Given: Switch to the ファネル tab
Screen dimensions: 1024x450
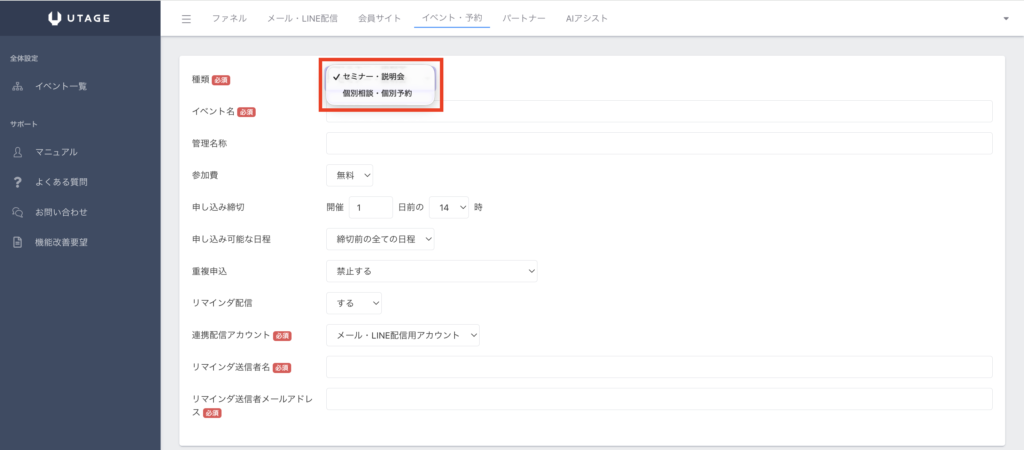Looking at the screenshot, I should tap(229, 19).
